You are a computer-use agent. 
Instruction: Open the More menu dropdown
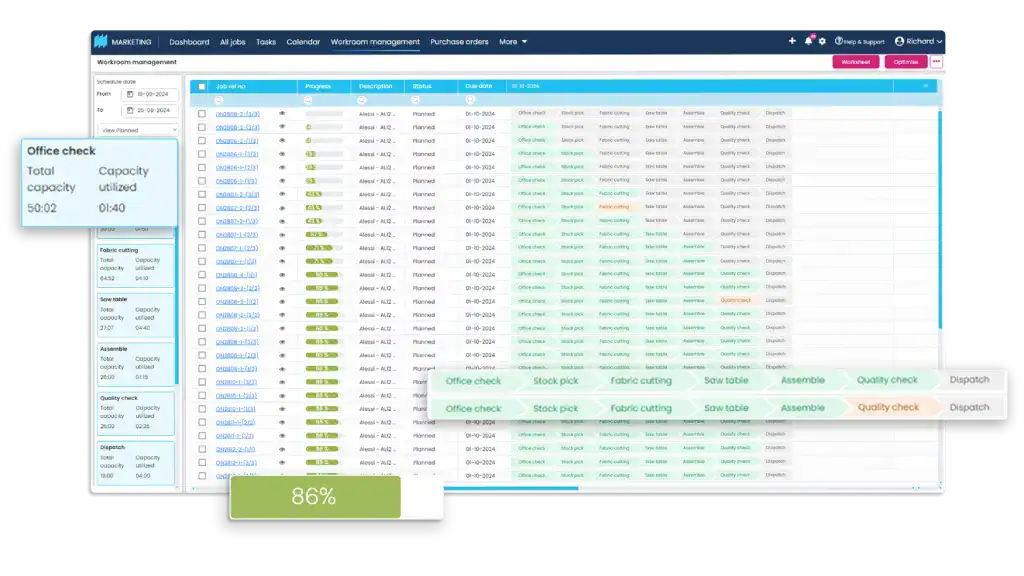pyautogui.click(x=513, y=42)
